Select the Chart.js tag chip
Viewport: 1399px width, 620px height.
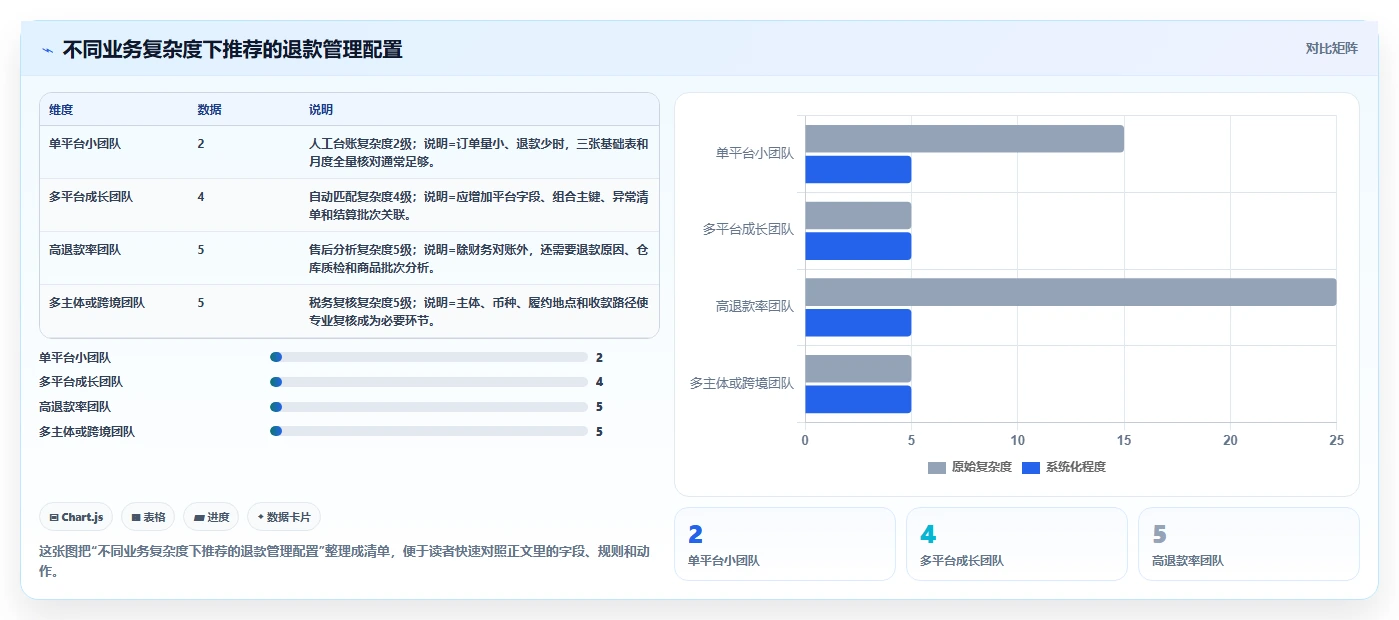pos(76,517)
